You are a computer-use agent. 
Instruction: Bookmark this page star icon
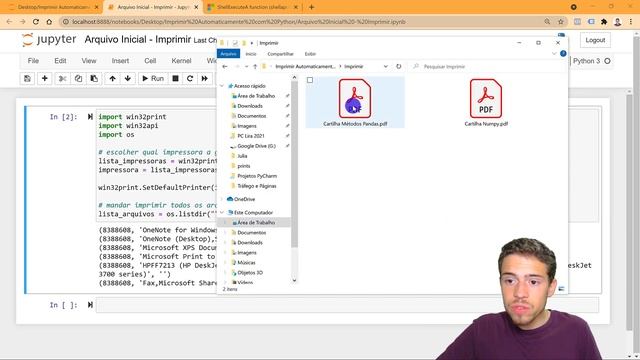click(x=561, y=22)
